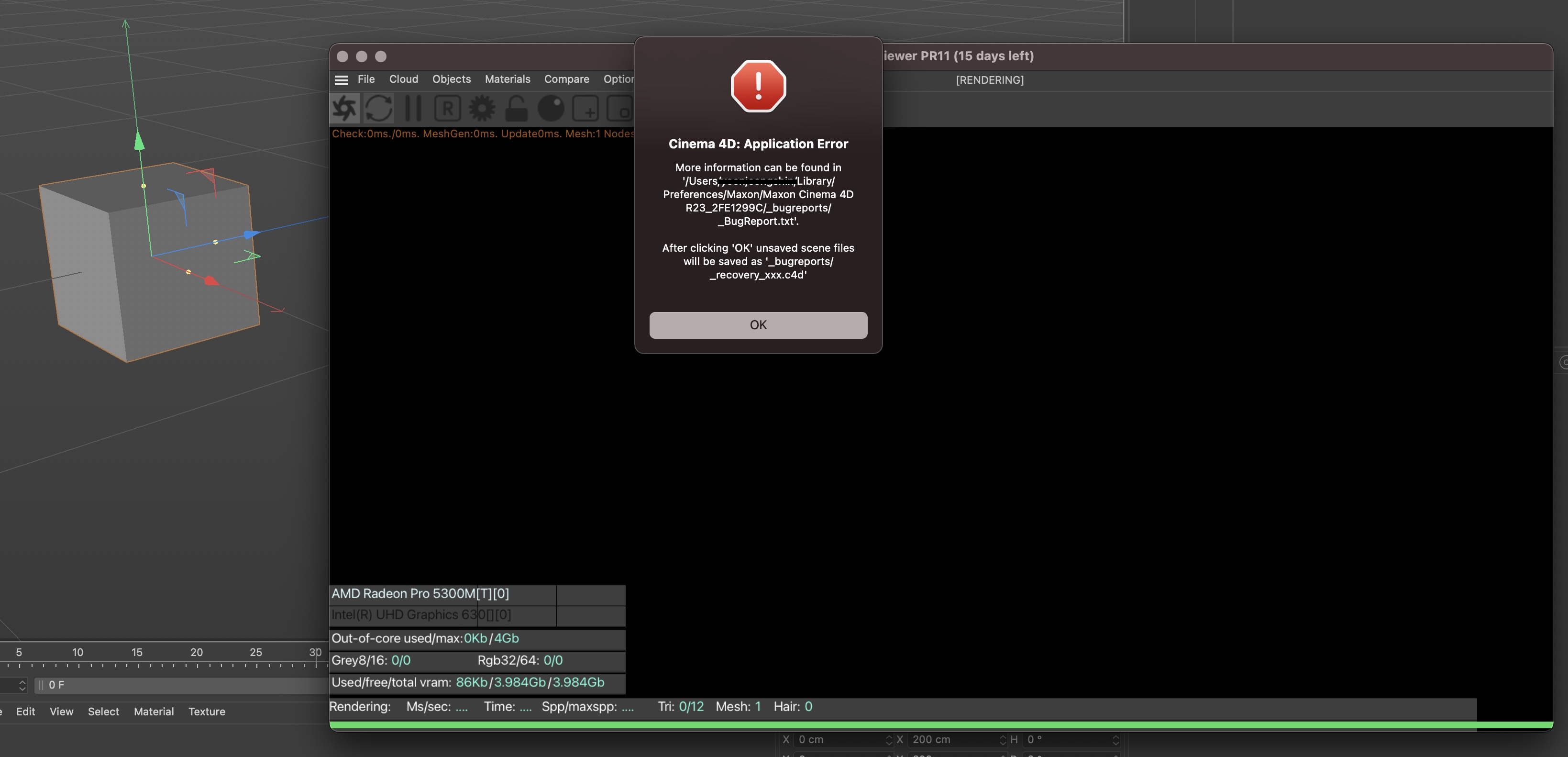1568x757 pixels.
Task: Click the red X-axis arrow handle on cube
Action: [211, 281]
